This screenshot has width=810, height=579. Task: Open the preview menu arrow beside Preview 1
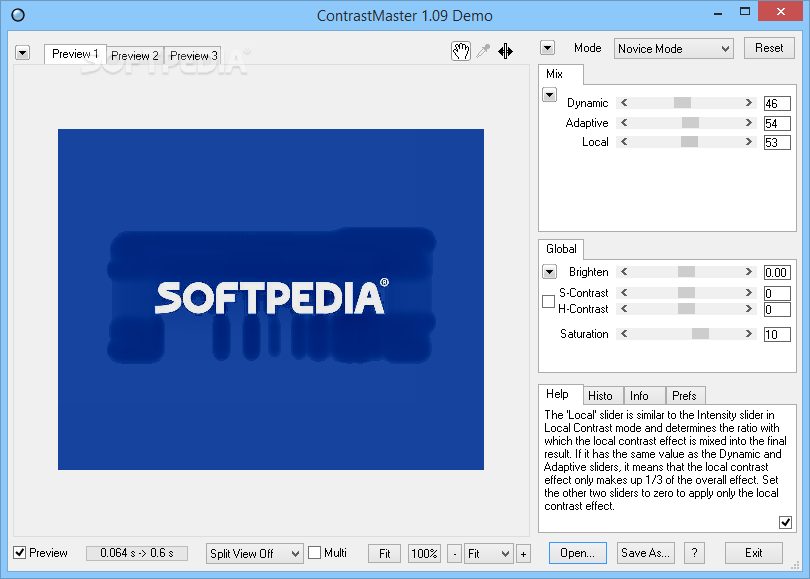pyautogui.click(x=22, y=53)
